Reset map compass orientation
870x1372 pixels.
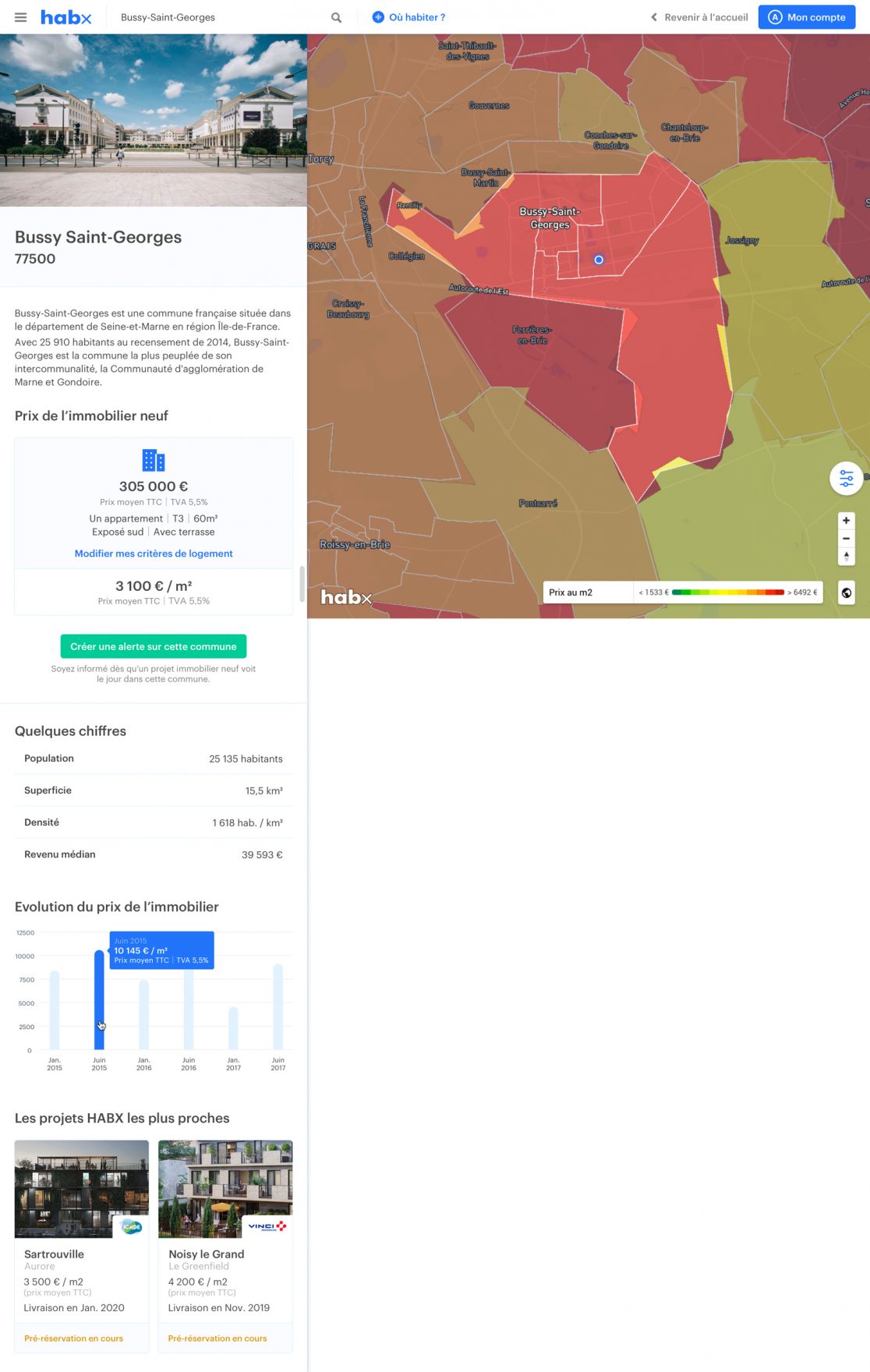(846, 557)
